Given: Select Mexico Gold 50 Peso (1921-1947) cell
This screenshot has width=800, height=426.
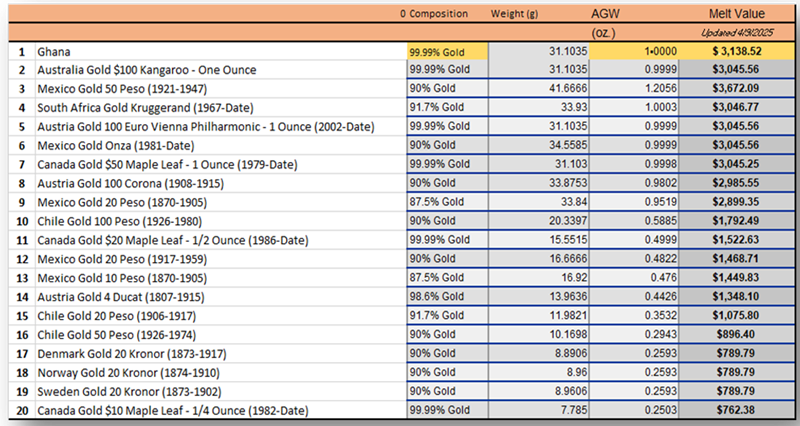Looking at the screenshot, I should (x=221, y=89).
